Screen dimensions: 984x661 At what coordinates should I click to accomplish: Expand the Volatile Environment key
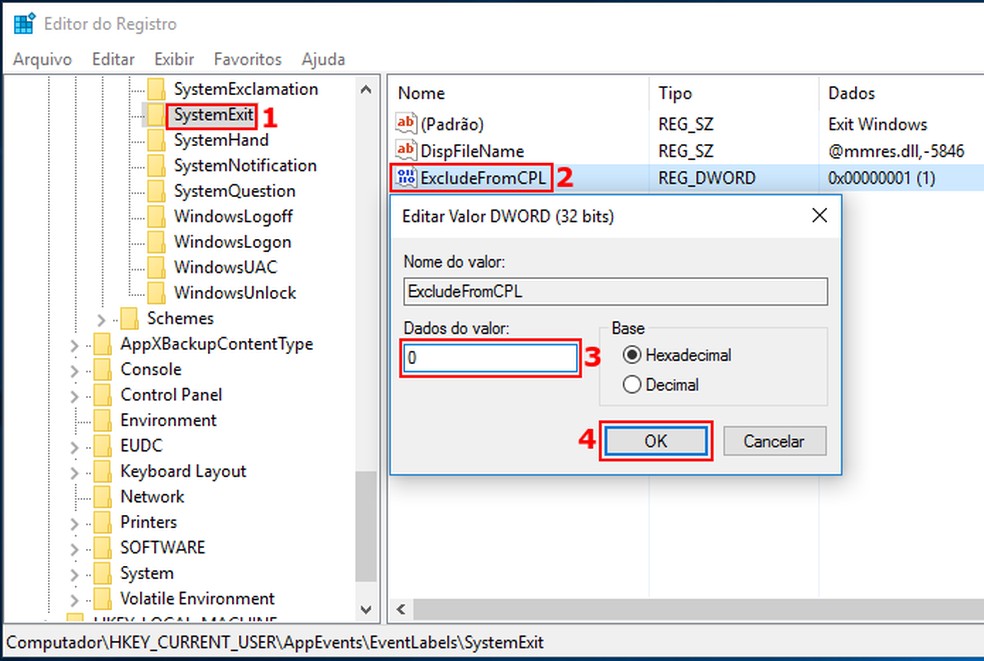[x=74, y=600]
